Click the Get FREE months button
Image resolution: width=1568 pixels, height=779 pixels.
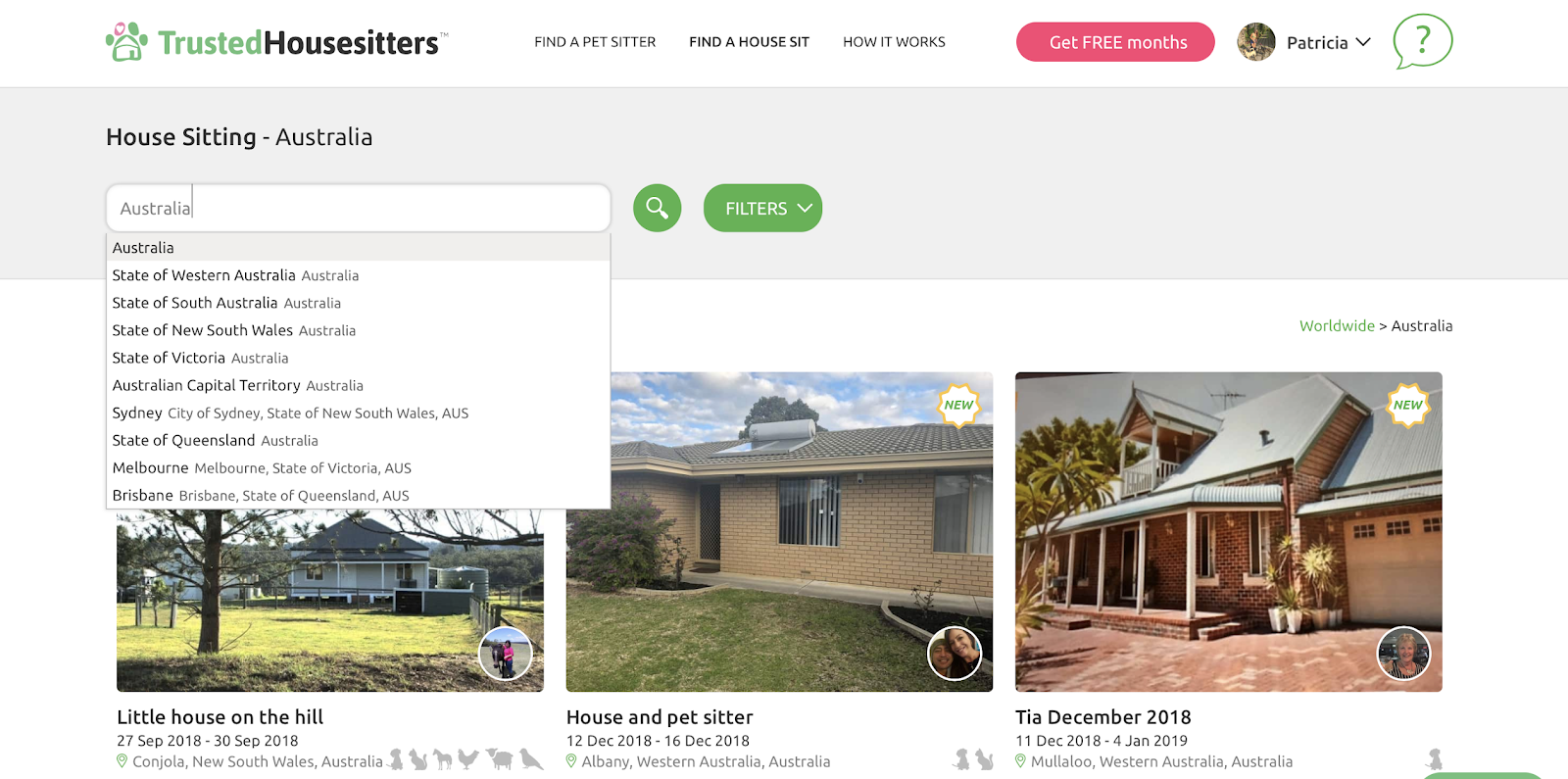coord(1115,42)
